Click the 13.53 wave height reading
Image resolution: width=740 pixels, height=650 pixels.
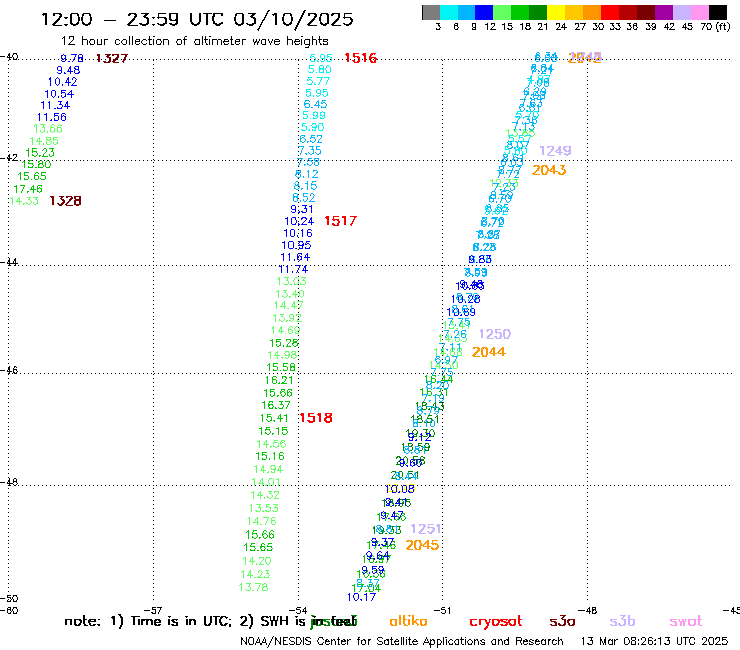point(264,508)
